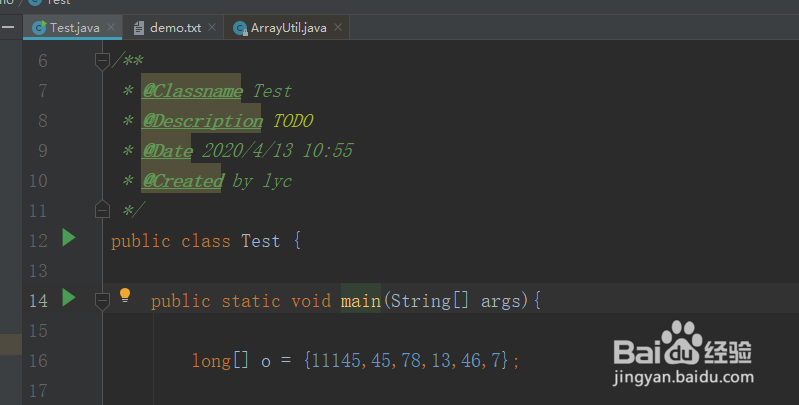Collapse the main method fold marker
Image resolution: width=799 pixels, height=405 pixels.
point(101,299)
